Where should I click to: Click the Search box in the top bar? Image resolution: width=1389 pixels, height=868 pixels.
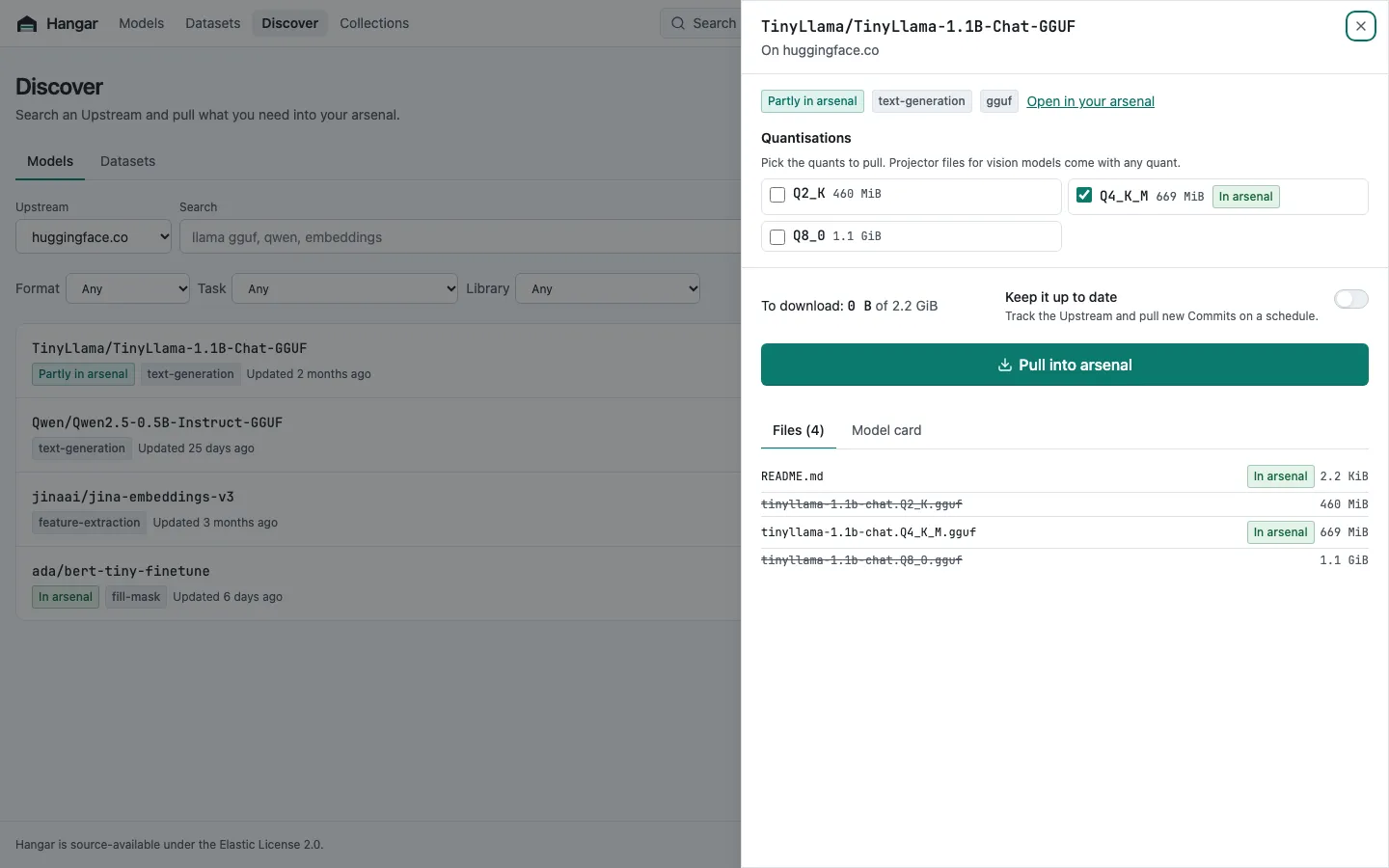pyautogui.click(x=702, y=23)
